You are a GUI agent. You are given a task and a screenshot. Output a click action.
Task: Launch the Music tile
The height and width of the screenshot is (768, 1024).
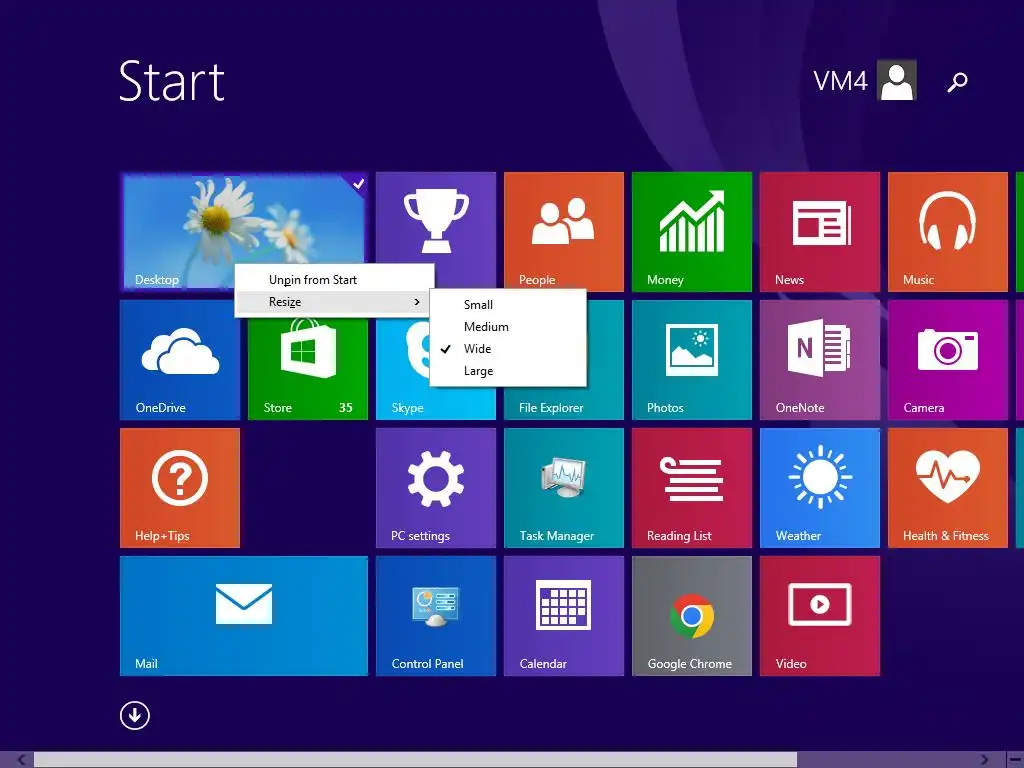(x=948, y=231)
